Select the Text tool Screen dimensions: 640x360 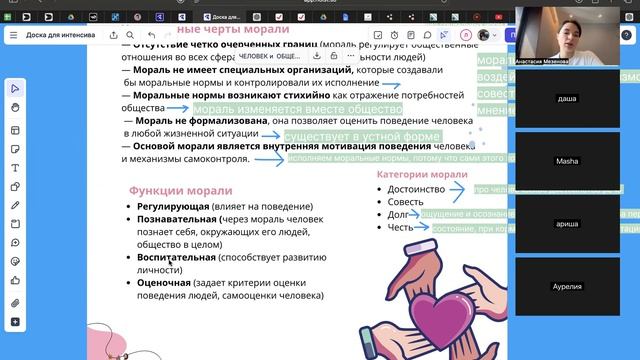15,168
